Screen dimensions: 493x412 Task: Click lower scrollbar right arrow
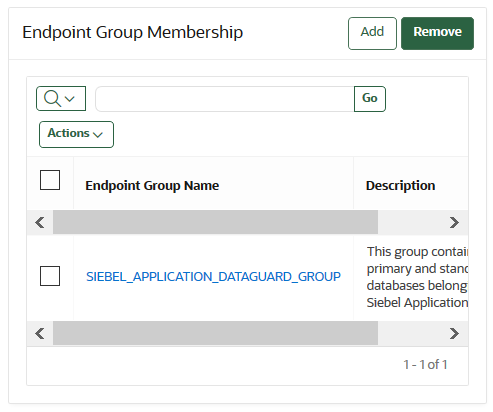(454, 333)
